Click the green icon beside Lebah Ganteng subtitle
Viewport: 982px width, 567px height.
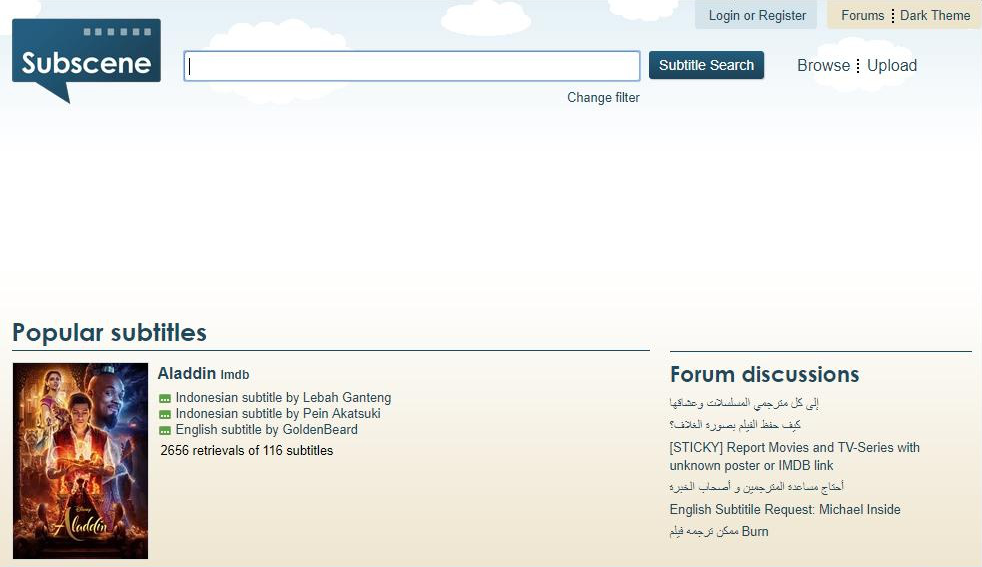pos(165,399)
